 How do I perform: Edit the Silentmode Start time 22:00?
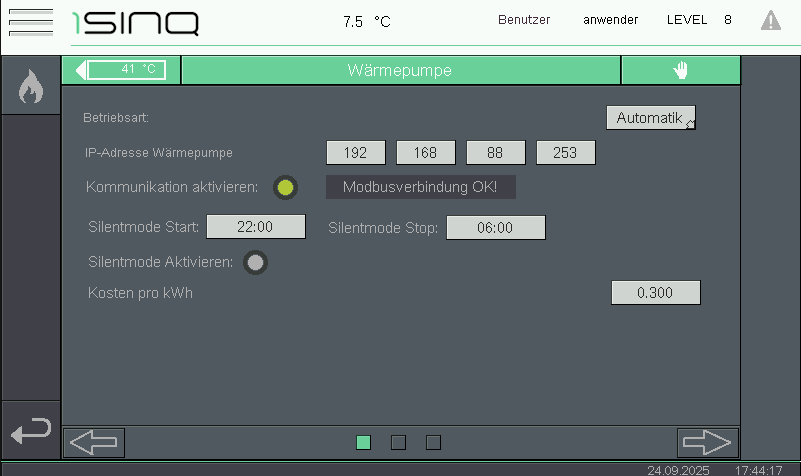click(x=255, y=227)
